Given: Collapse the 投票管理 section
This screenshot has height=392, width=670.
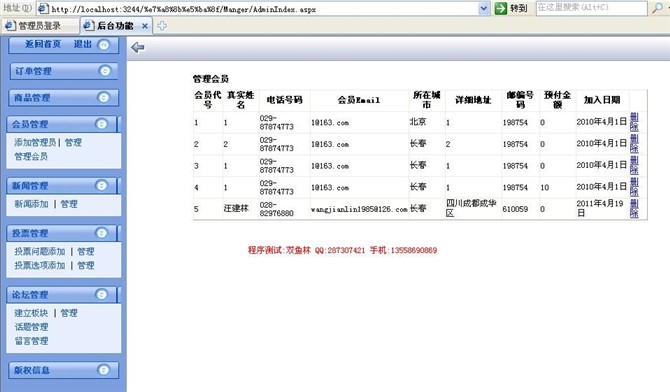Looking at the screenshot, I should 101,233.
